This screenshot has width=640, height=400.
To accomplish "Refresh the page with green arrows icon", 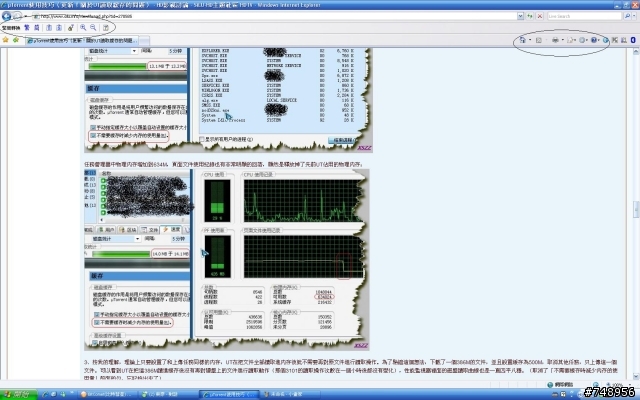I will tap(530, 16).
